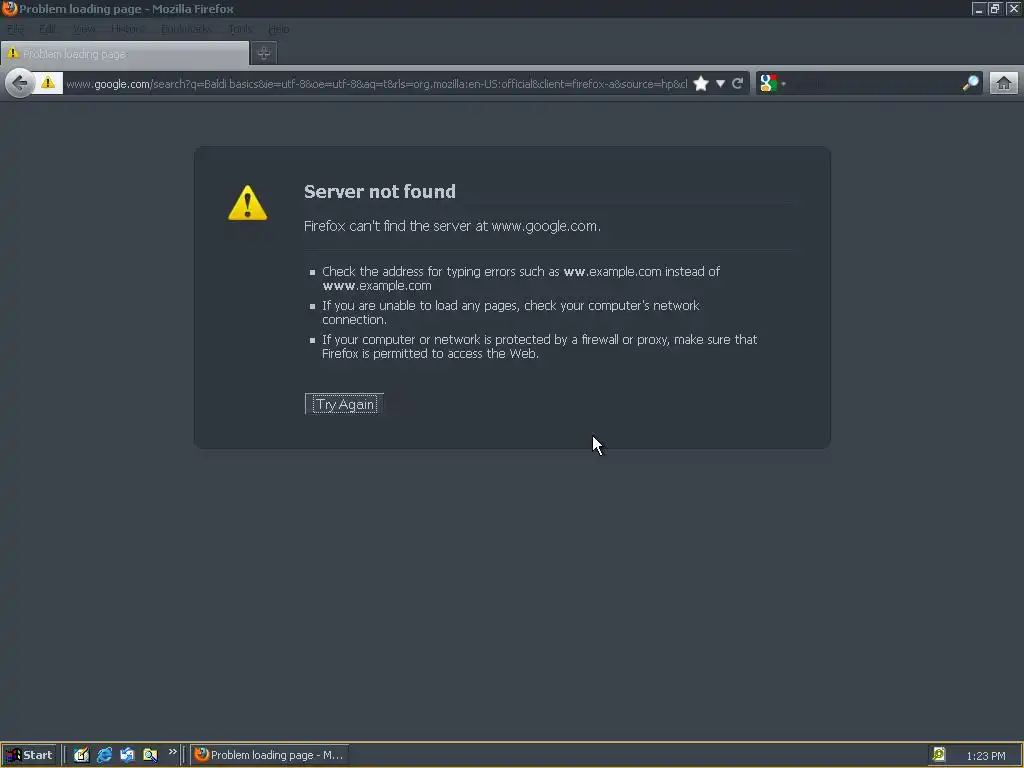This screenshot has width=1024, height=768.
Task: Launch Internet Explorer from quick launch
Action: pos(104,755)
